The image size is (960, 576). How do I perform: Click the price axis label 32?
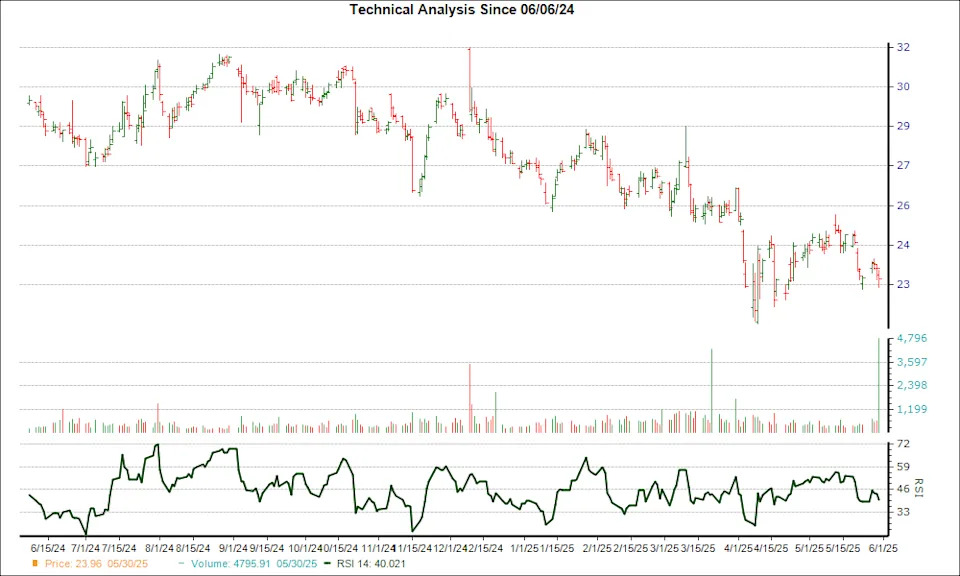click(x=903, y=47)
